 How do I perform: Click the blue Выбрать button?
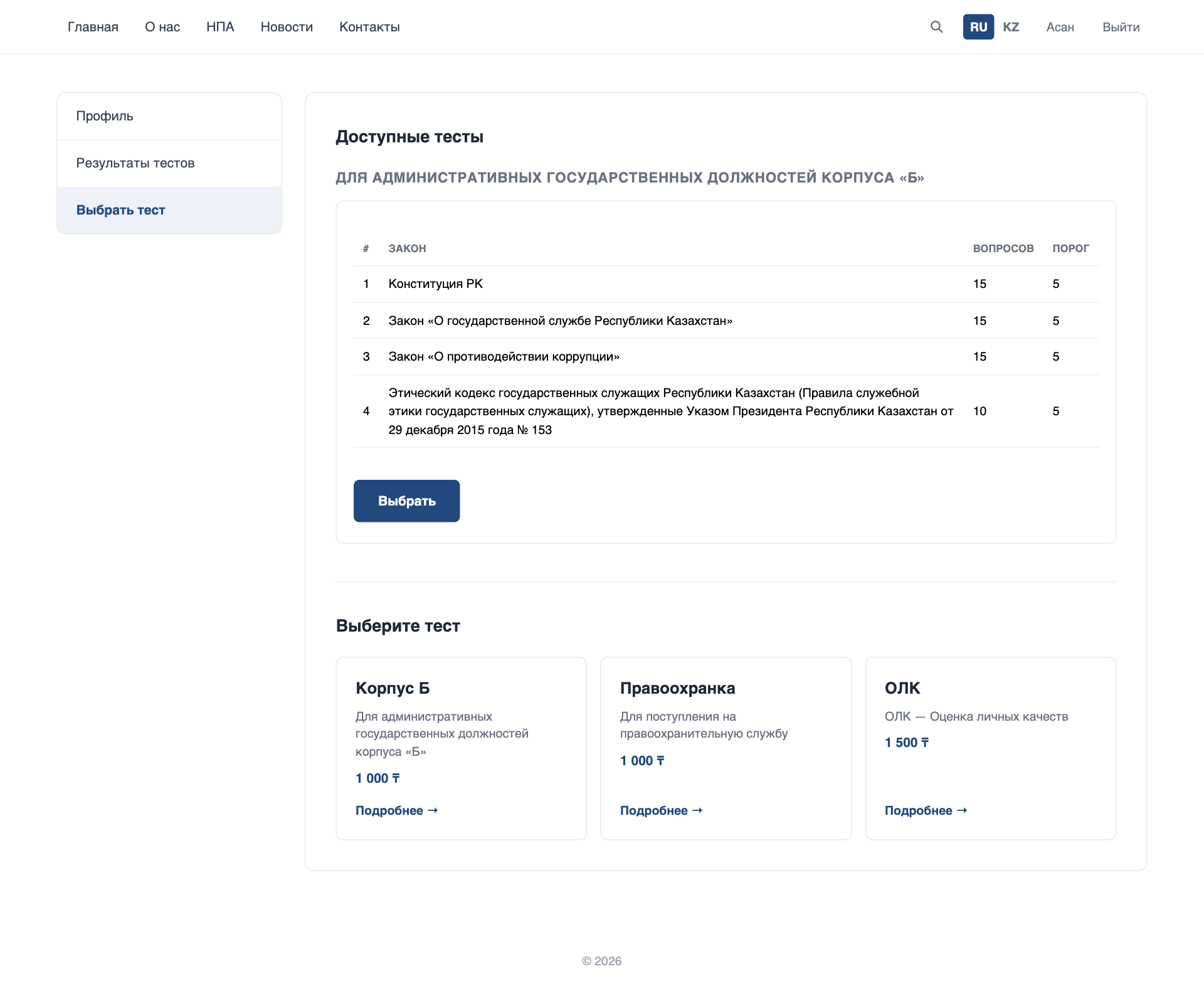[x=406, y=501]
